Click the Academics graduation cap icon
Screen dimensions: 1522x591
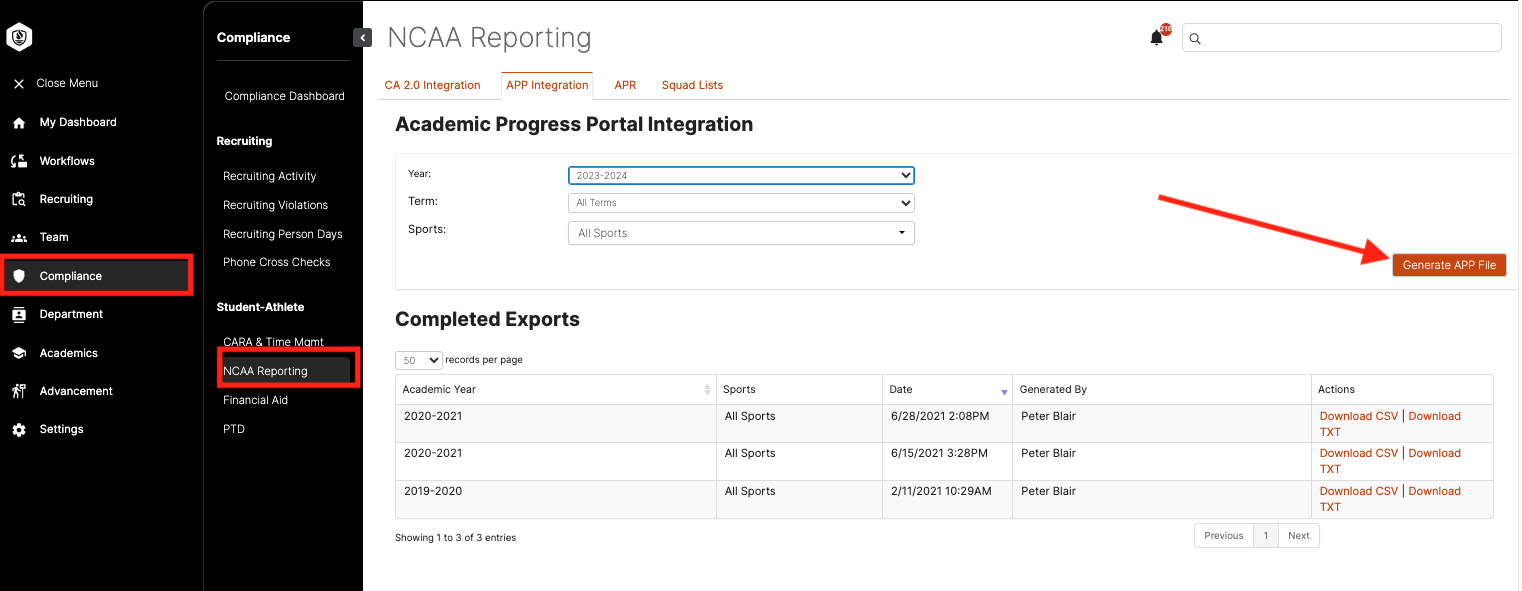(x=19, y=353)
